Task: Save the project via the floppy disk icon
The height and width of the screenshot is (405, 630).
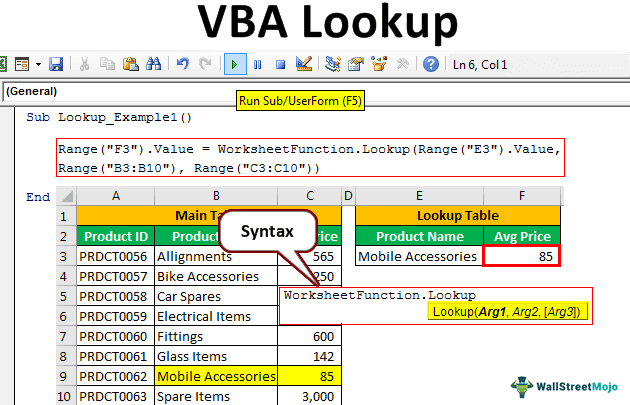Action: [x=55, y=65]
